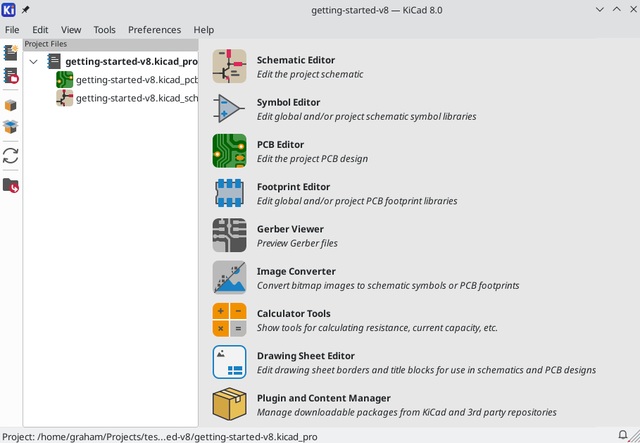Click the Unarchive Project open box icon
This screenshot has width=640, height=443.
11,127
